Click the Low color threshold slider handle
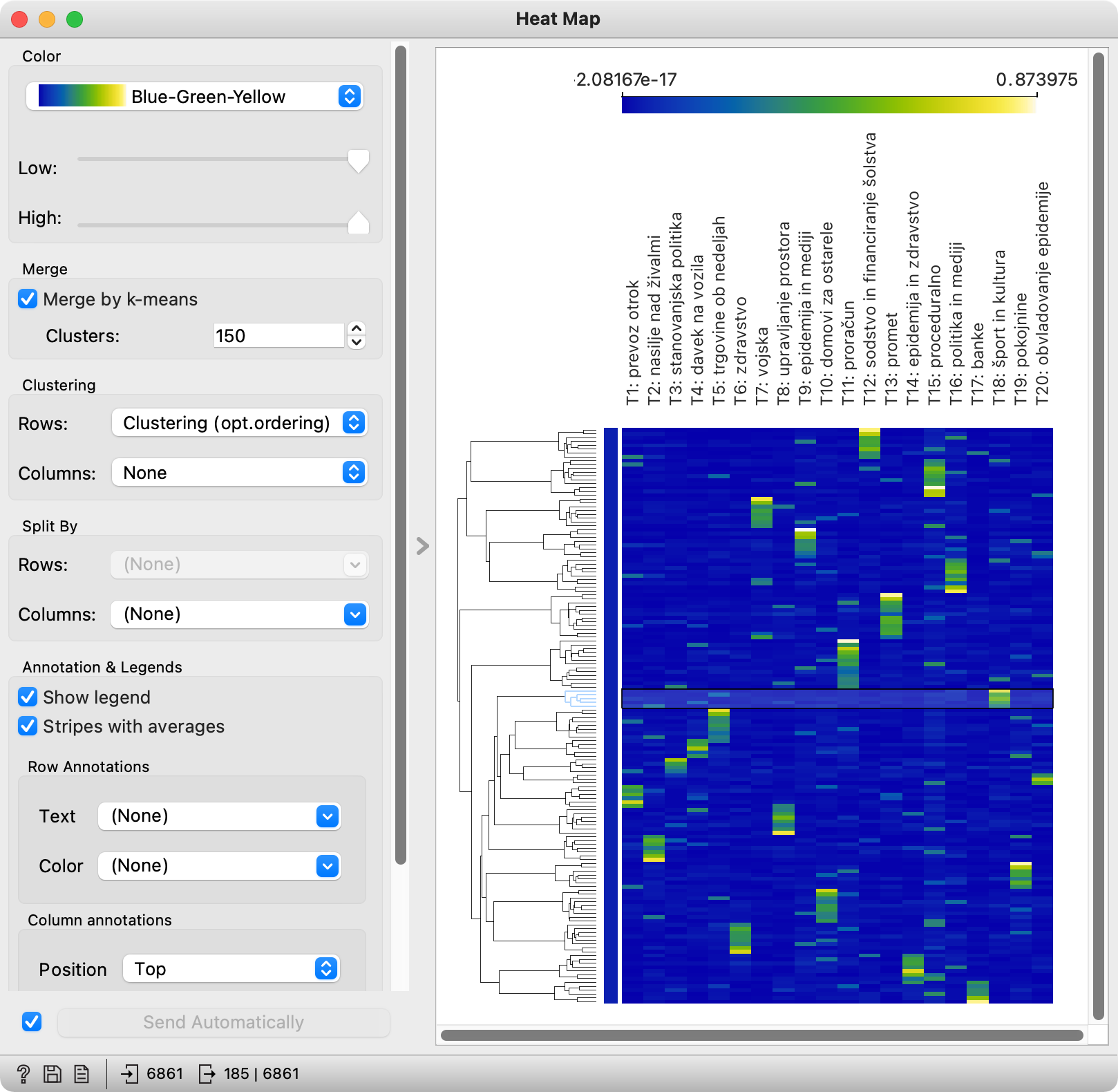The height and width of the screenshot is (1092, 1118). (x=358, y=161)
